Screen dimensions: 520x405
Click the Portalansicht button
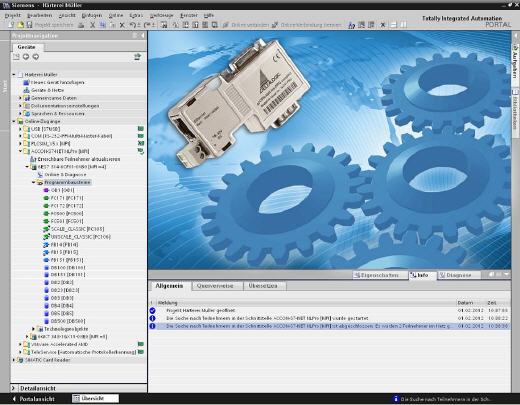point(33,399)
